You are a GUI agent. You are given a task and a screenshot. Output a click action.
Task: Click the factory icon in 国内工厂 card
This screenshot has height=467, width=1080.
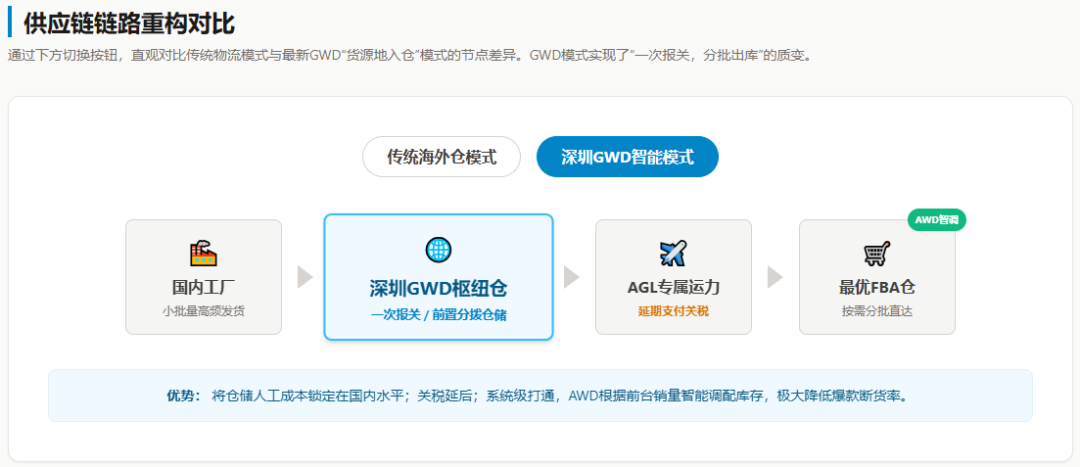tap(203, 253)
